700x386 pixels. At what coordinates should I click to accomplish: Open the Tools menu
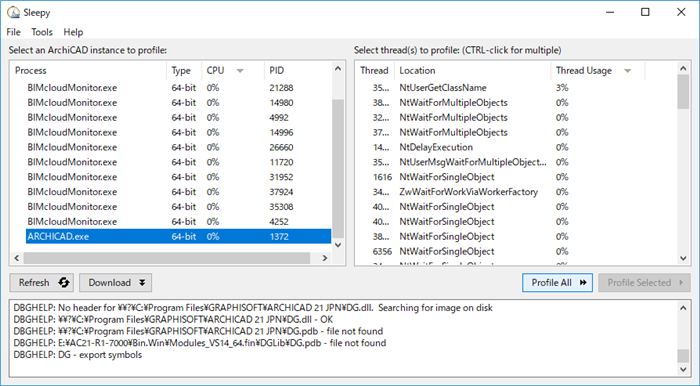coord(42,32)
